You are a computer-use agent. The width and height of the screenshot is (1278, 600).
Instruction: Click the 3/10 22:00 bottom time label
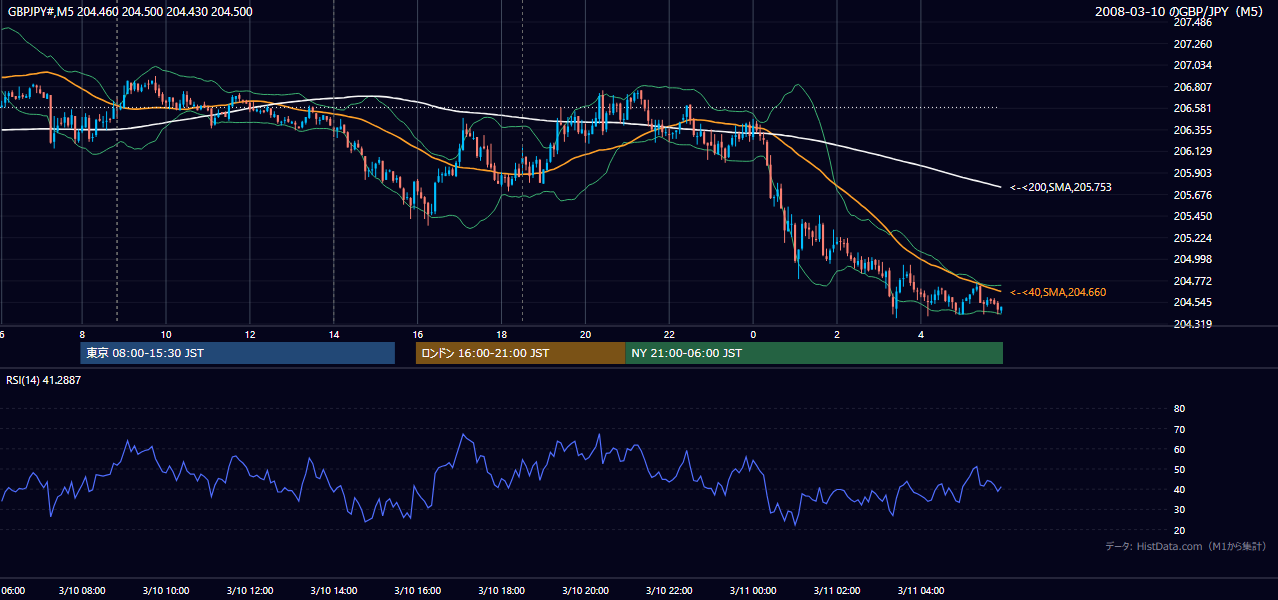[670, 590]
